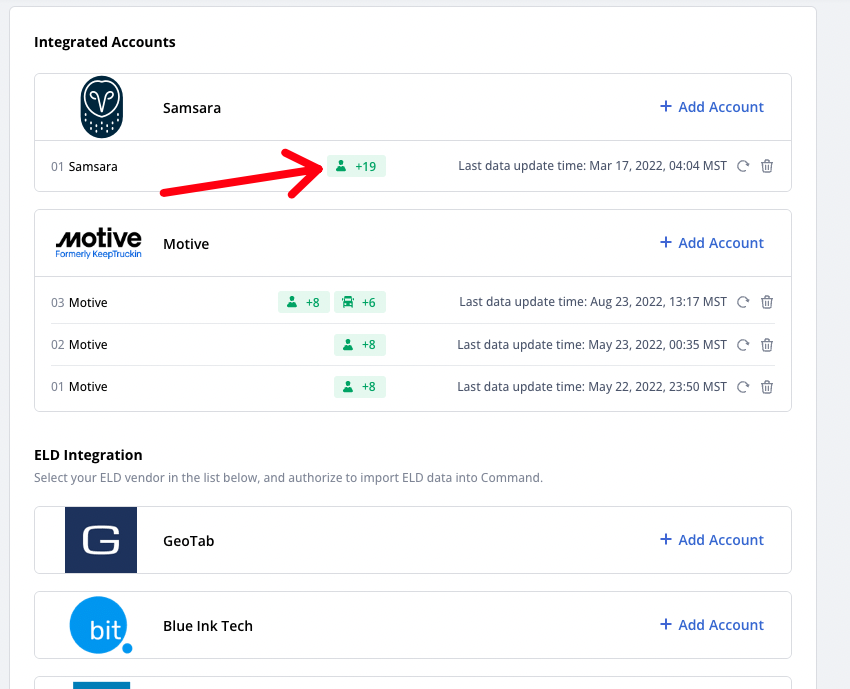
Task: Add Account for Motive
Action: [x=712, y=243]
